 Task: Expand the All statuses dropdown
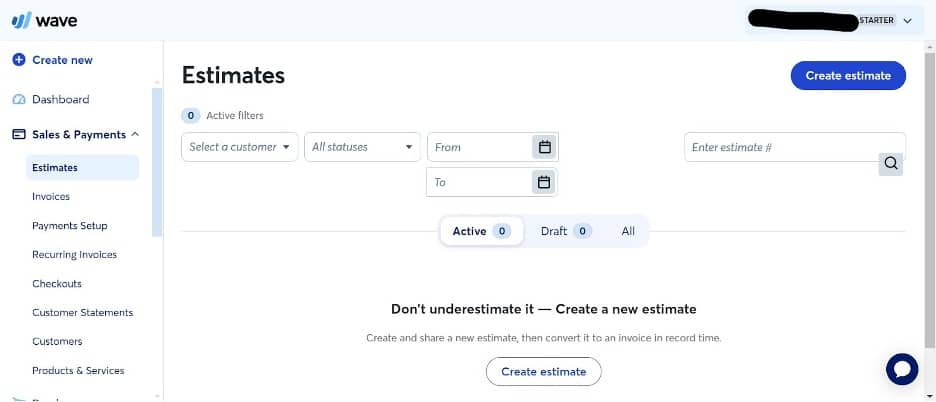point(361,147)
